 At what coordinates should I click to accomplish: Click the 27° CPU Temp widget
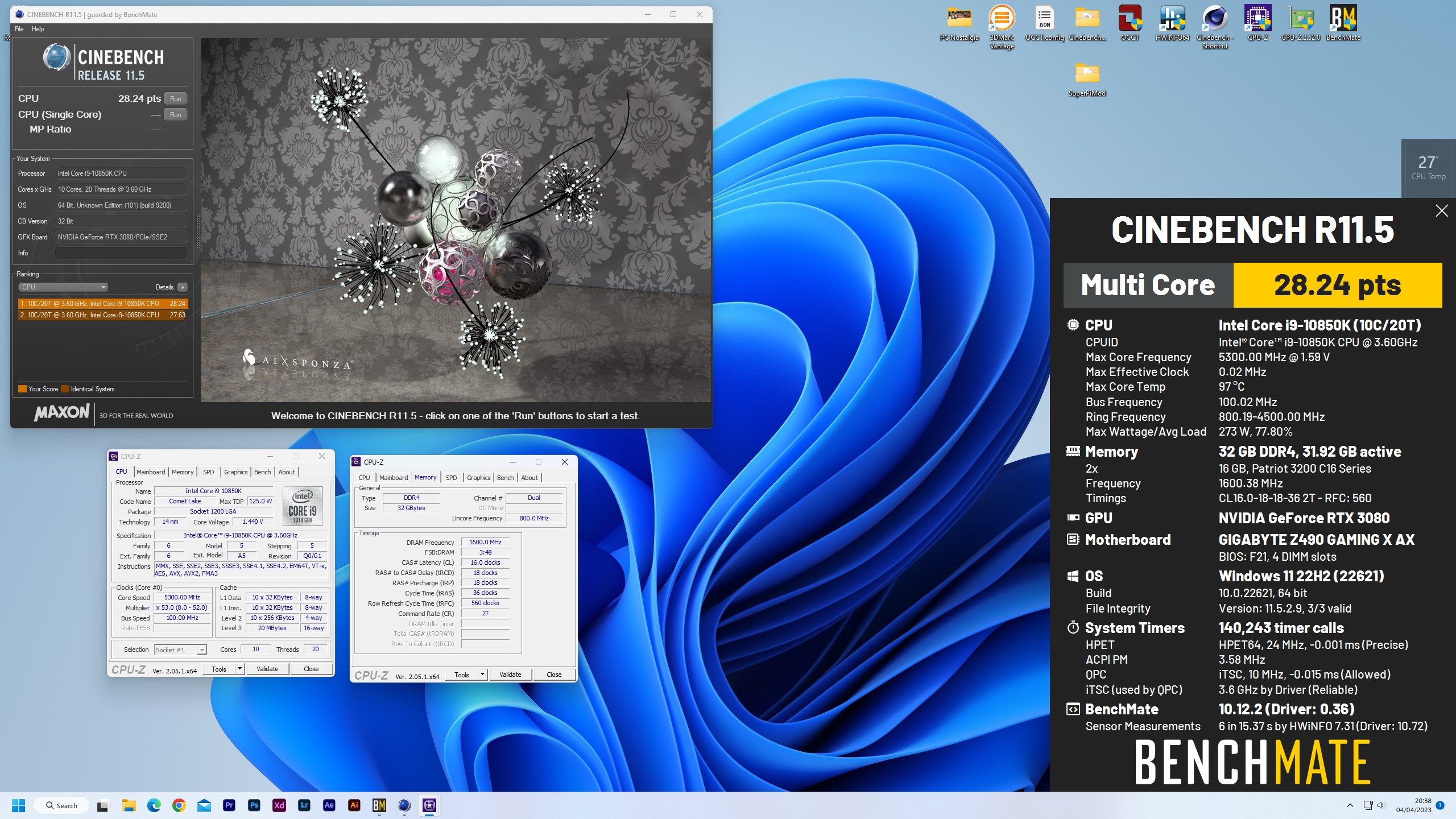point(1428,167)
